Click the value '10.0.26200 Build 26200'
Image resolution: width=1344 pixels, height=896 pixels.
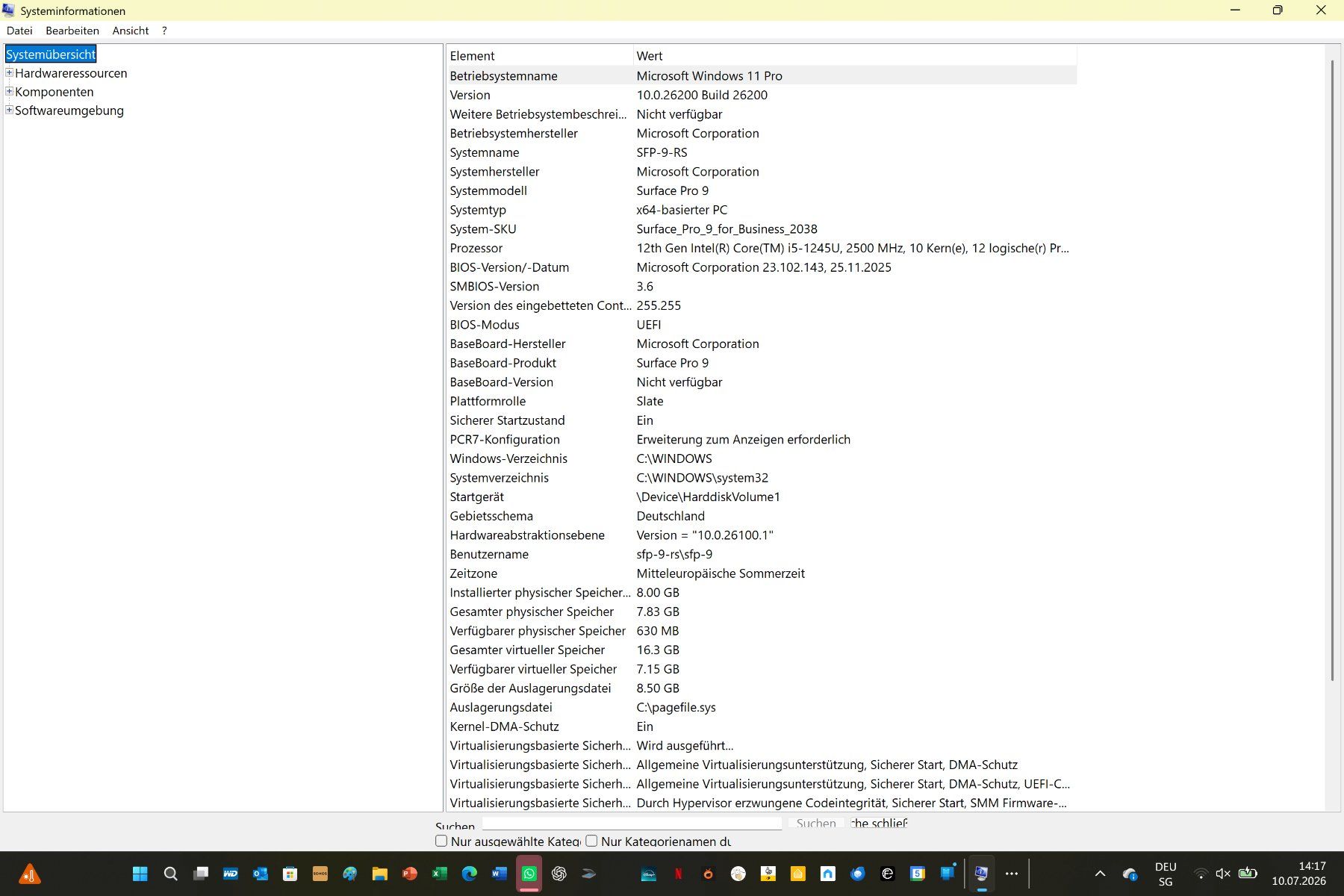click(x=702, y=95)
